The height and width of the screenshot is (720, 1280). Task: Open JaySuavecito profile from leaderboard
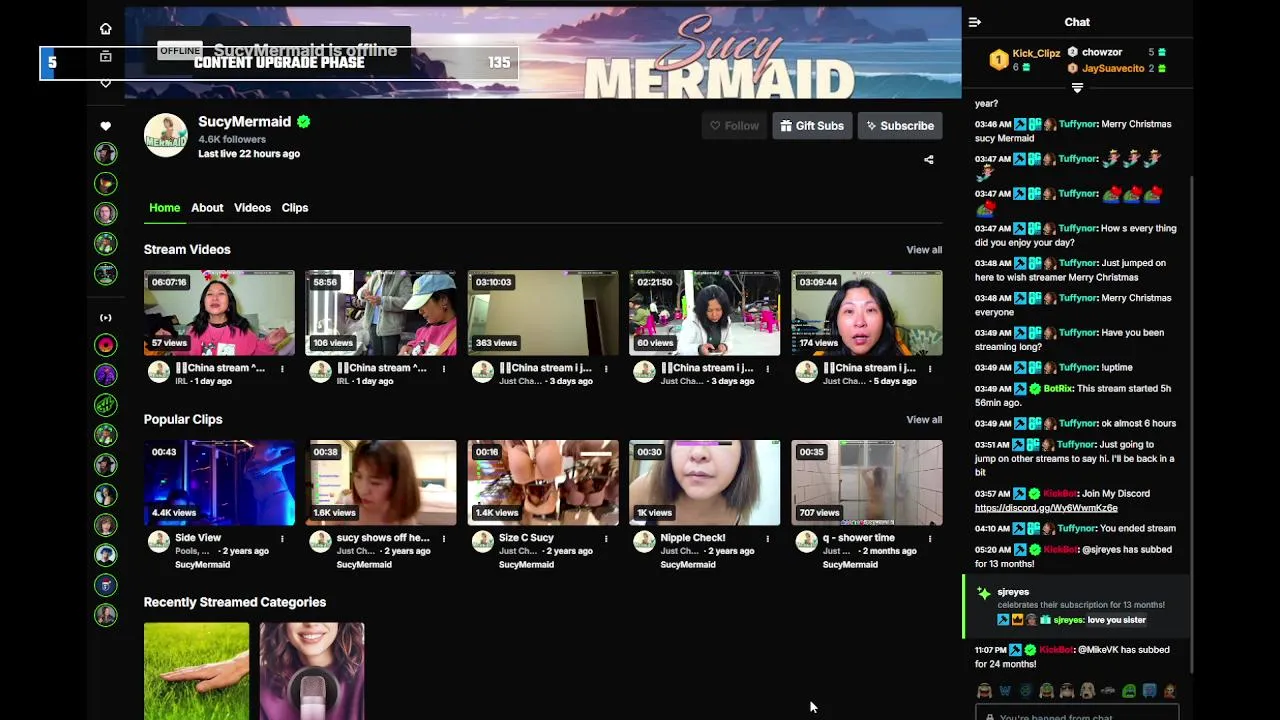(1113, 69)
